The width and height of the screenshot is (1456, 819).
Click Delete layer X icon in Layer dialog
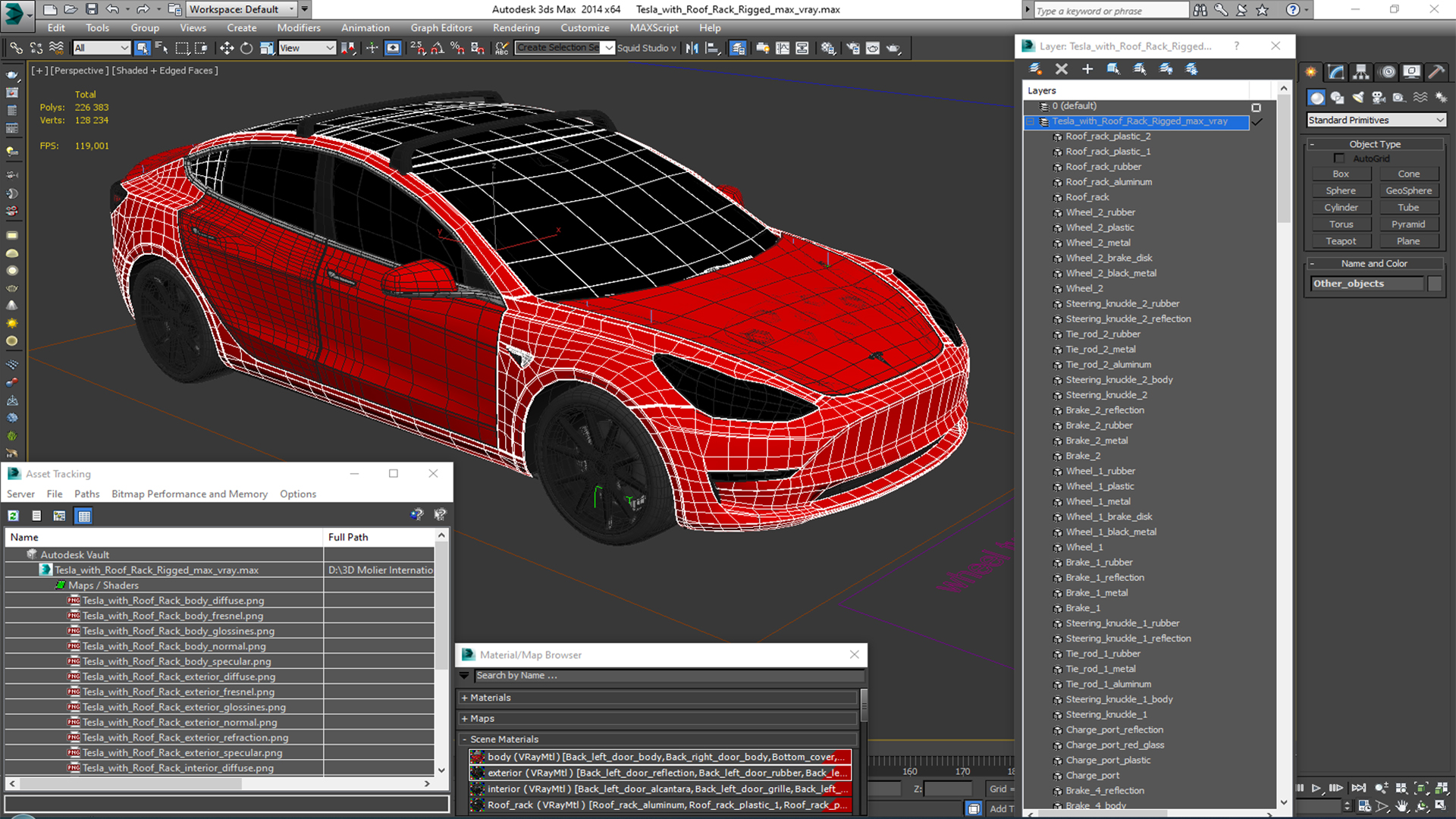[x=1062, y=69]
